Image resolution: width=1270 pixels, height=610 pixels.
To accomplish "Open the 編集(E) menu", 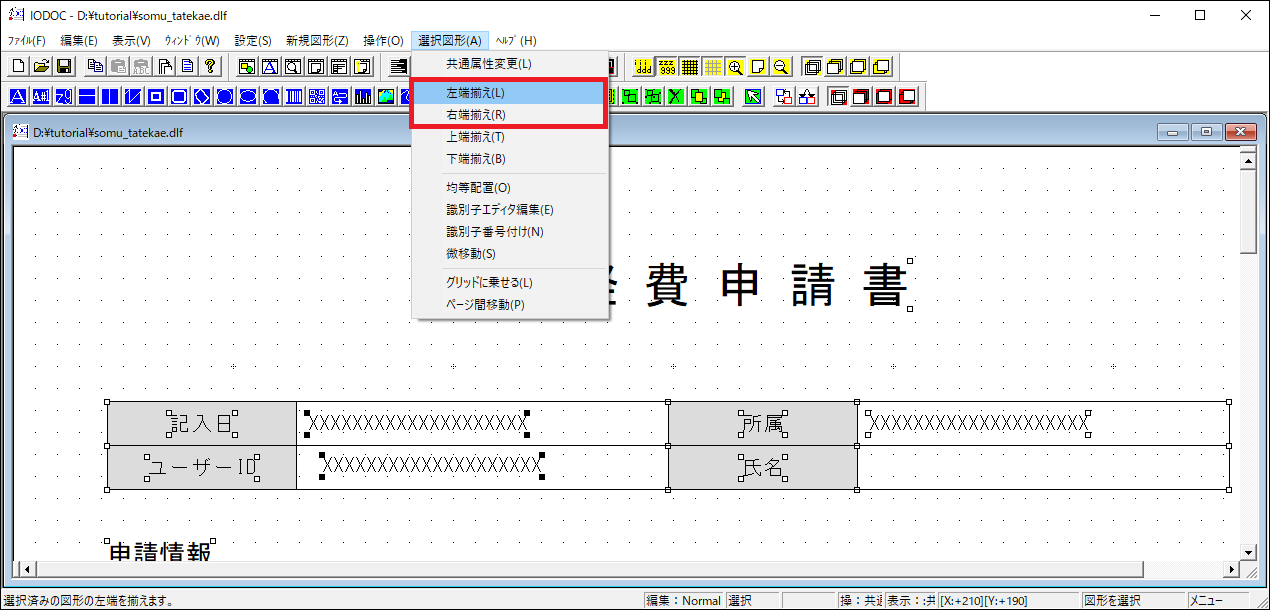I will pyautogui.click(x=79, y=41).
